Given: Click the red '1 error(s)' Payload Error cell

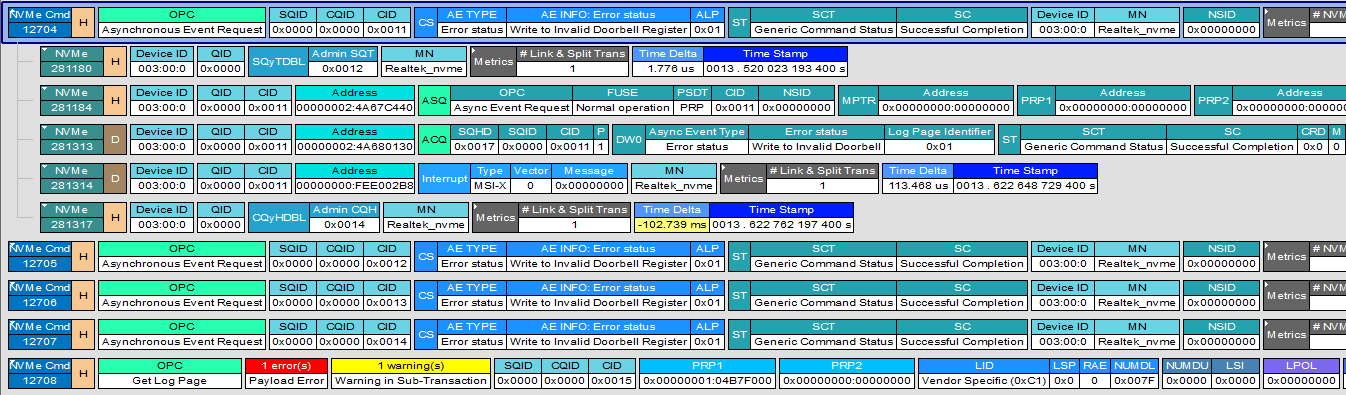Looking at the screenshot, I should pos(286,373).
